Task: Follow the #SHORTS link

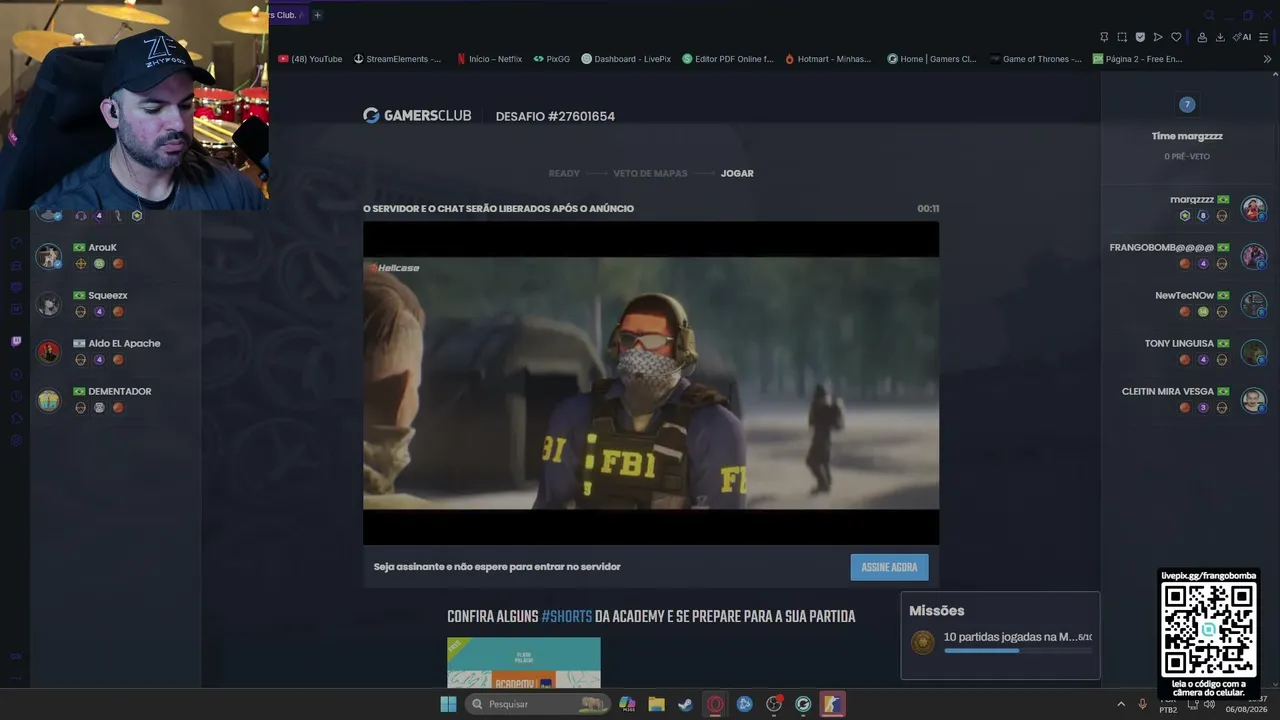Action: [567, 617]
